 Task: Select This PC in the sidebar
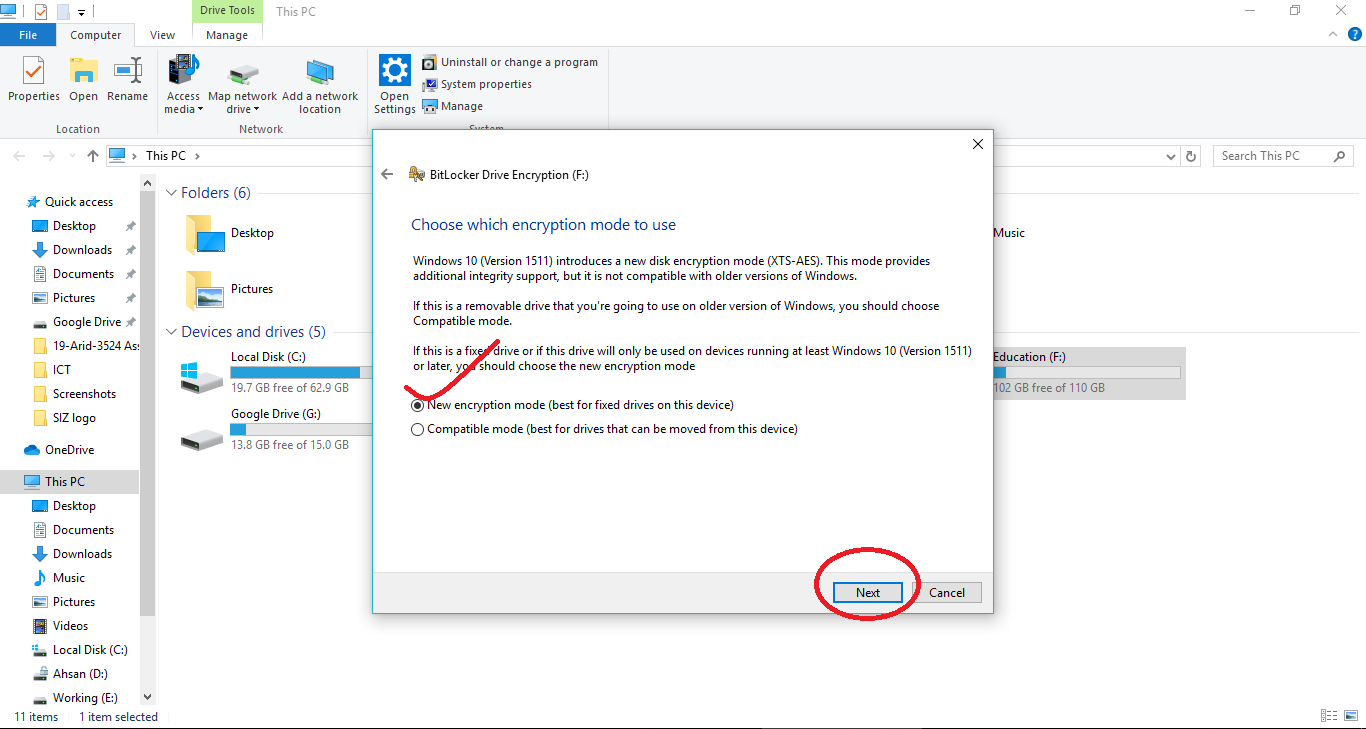70,482
